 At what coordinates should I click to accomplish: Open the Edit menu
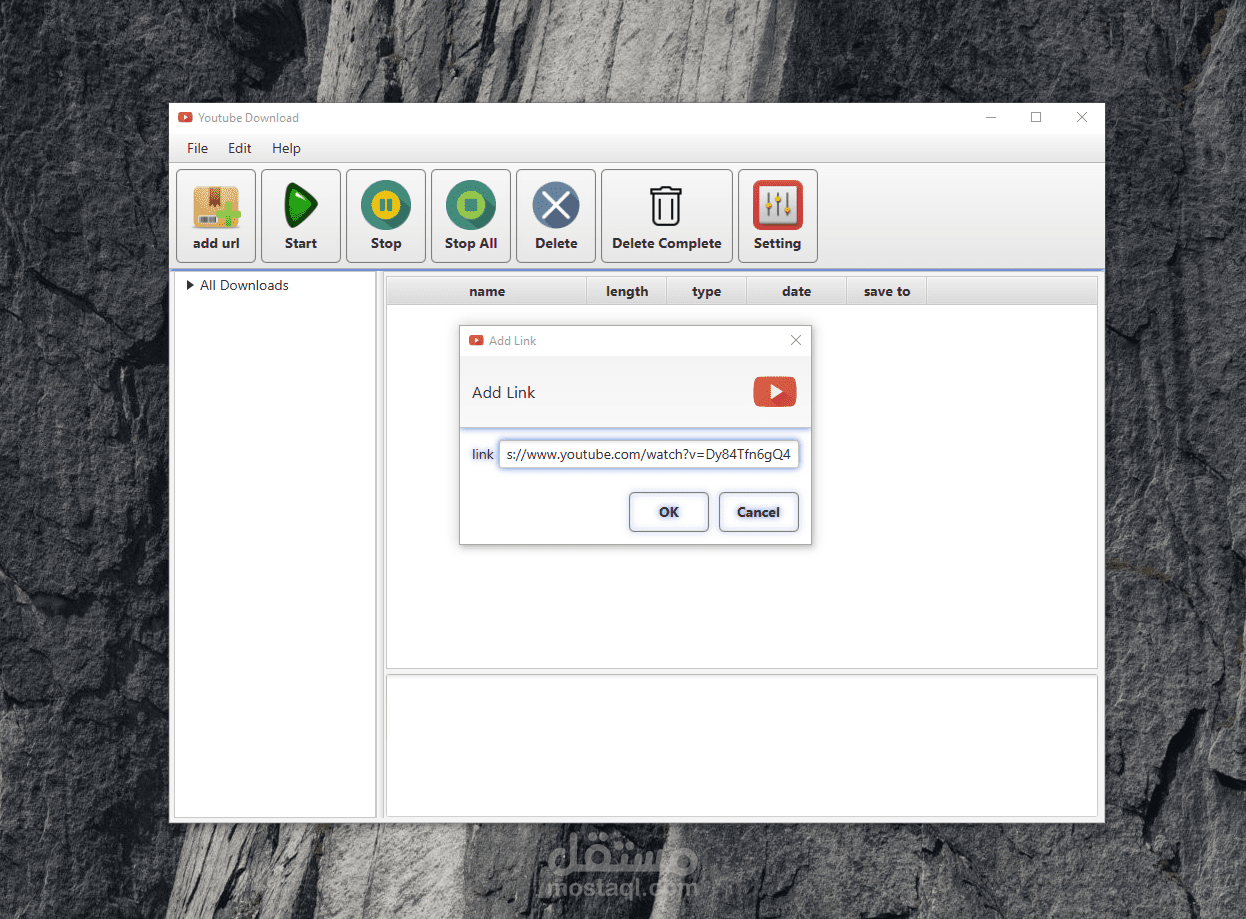point(240,148)
